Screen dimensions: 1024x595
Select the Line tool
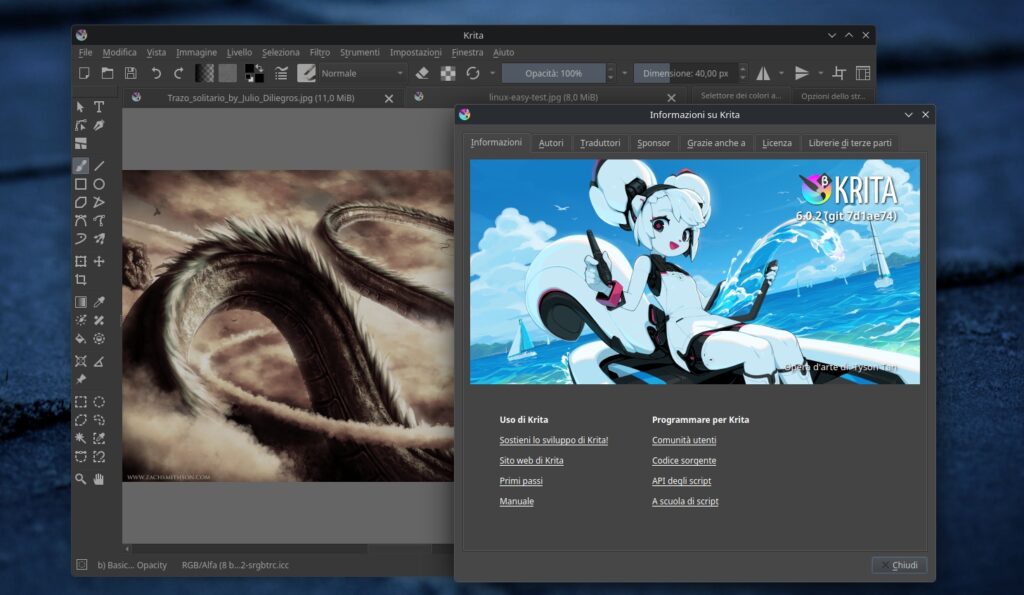pyautogui.click(x=99, y=166)
